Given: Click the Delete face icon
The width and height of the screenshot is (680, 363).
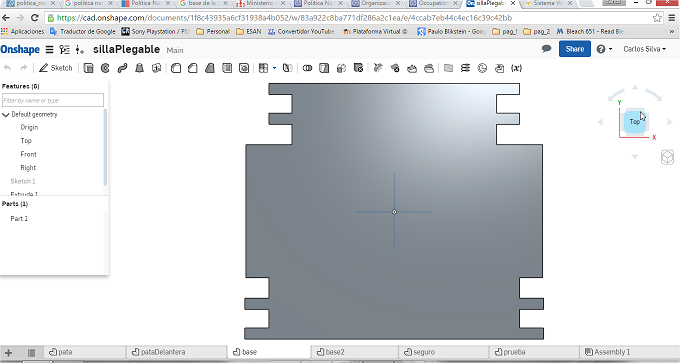Looking at the screenshot, I should [395, 68].
